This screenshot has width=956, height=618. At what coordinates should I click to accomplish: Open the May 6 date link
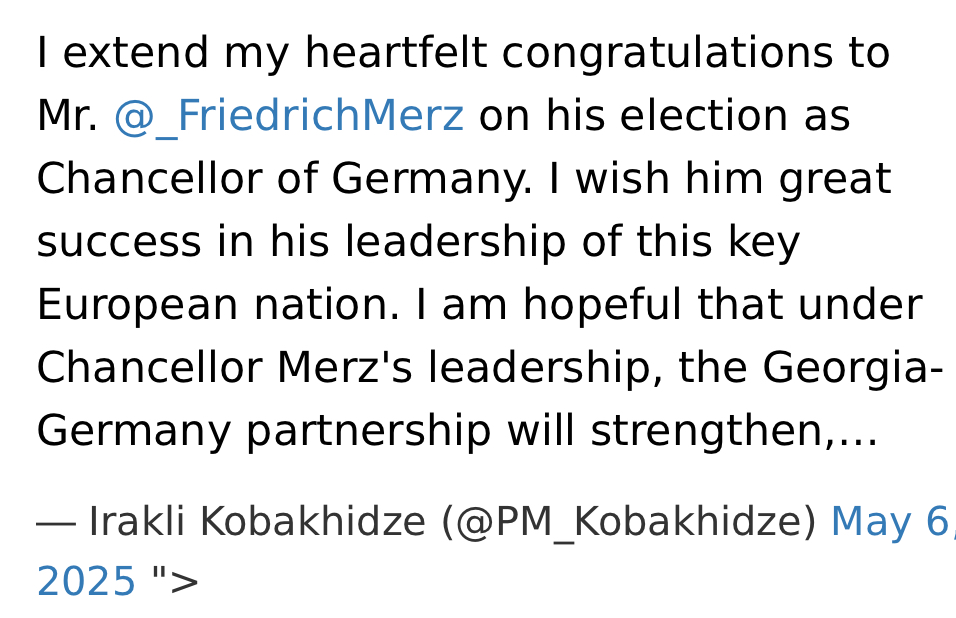[x=893, y=522]
